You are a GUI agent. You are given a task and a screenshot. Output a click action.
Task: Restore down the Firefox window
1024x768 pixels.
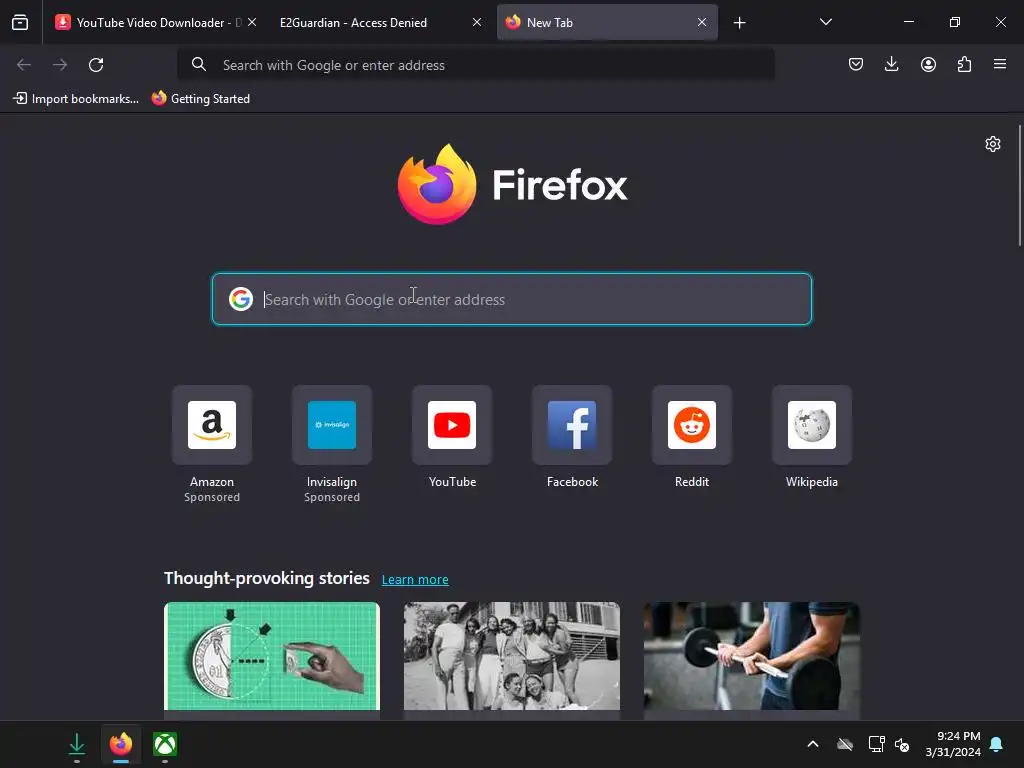(x=954, y=22)
